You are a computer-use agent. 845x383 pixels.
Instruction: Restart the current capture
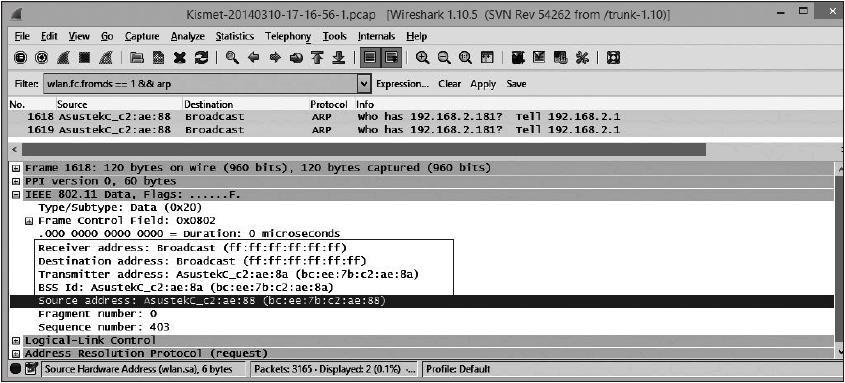tap(105, 58)
